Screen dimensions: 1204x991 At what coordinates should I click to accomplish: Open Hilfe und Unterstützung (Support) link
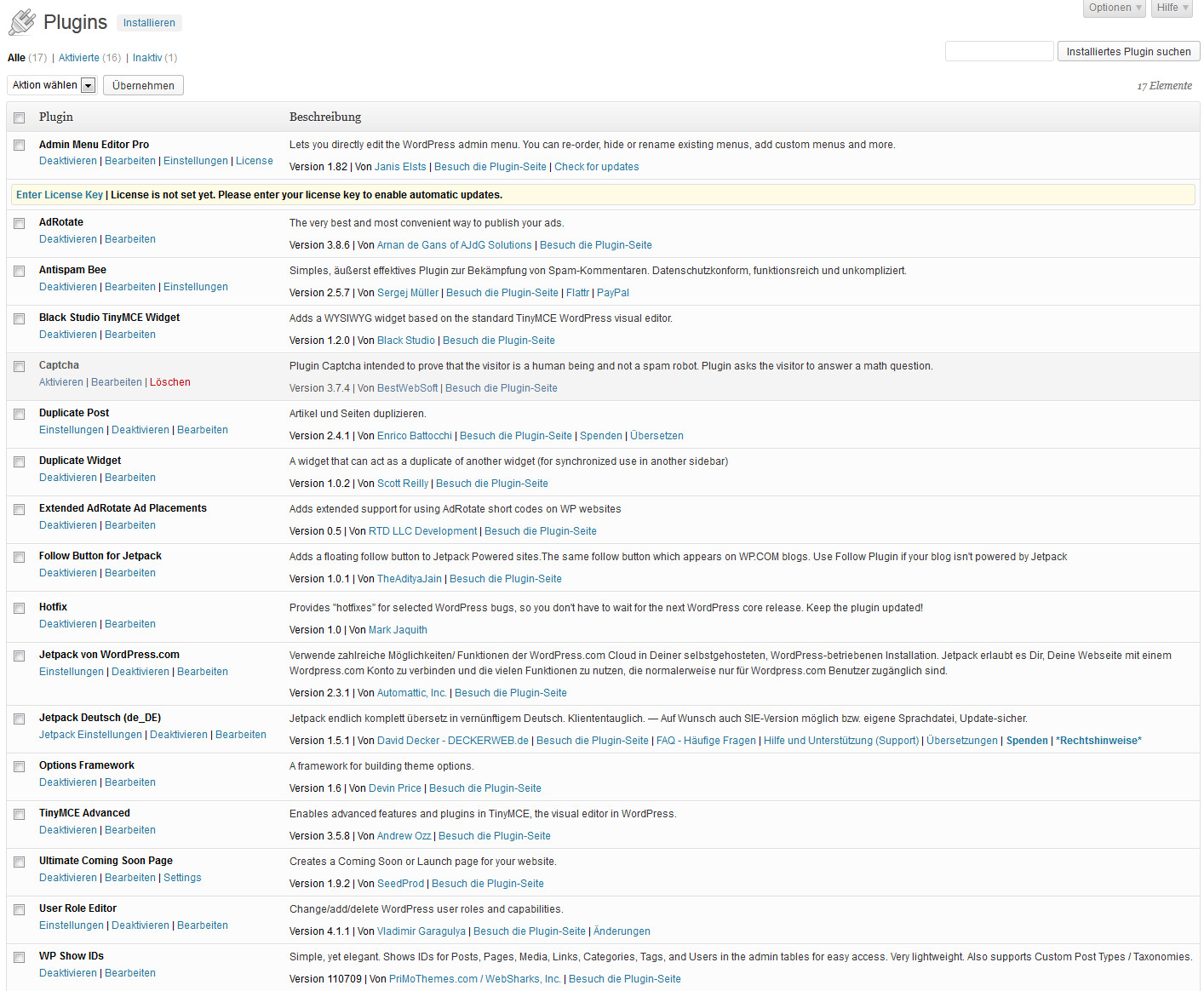[x=841, y=741]
